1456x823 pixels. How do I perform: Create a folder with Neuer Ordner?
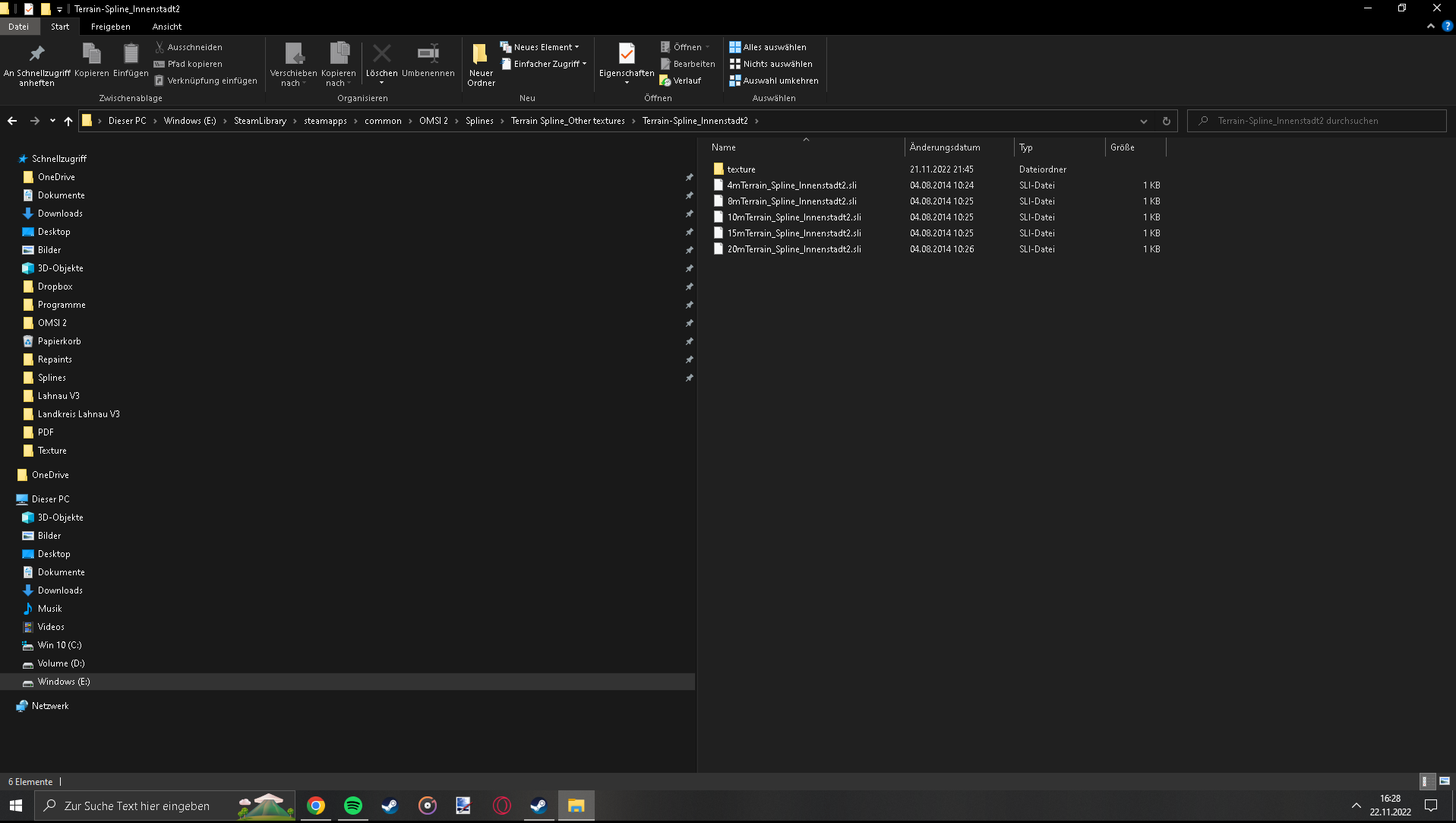tap(481, 64)
